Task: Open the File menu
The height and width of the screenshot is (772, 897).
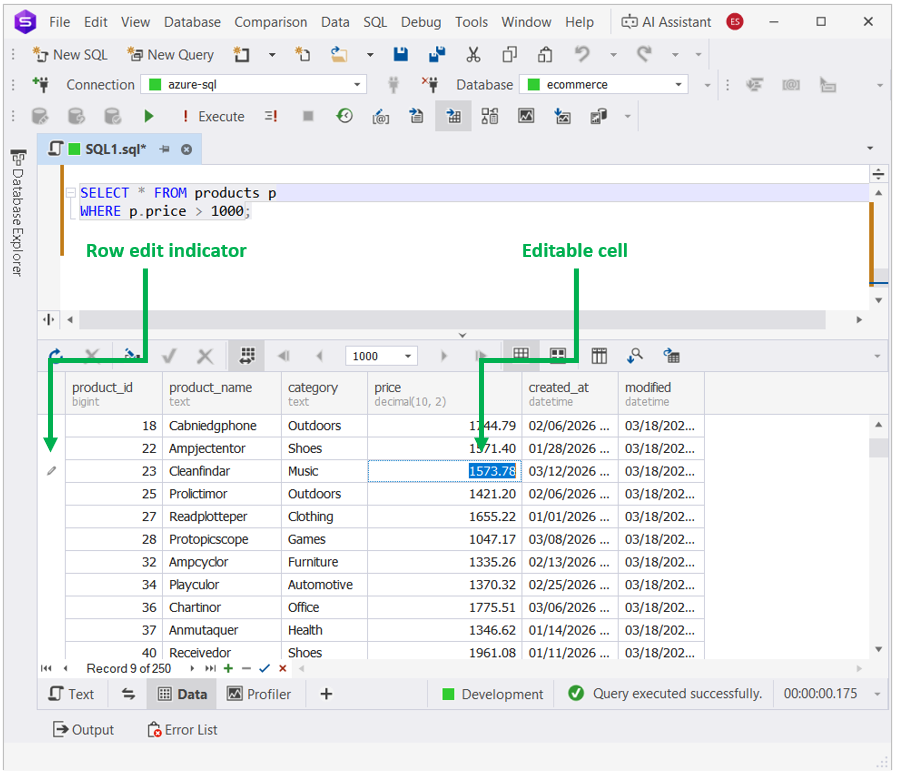Action: (59, 22)
